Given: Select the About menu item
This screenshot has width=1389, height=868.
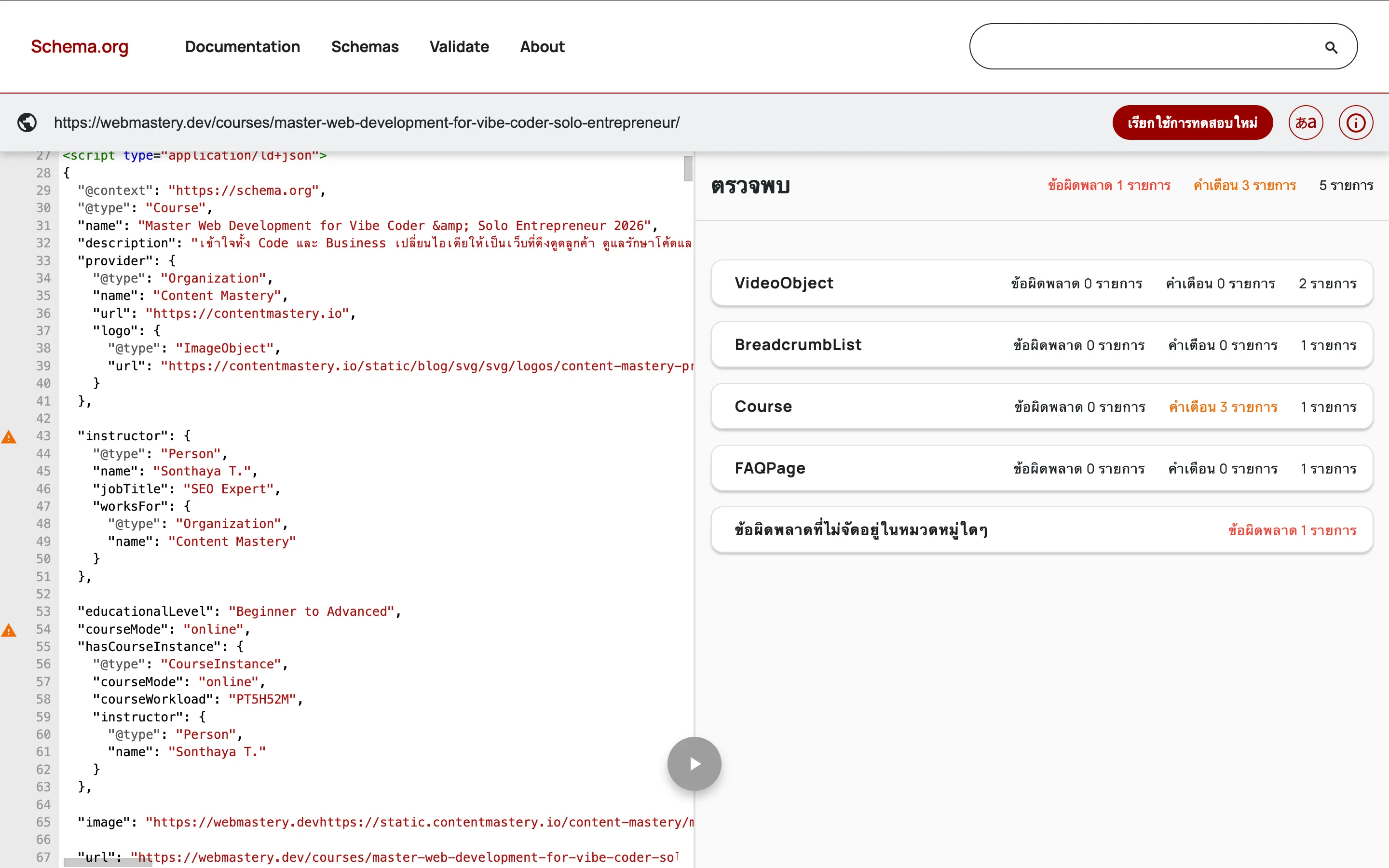Looking at the screenshot, I should point(542,46).
